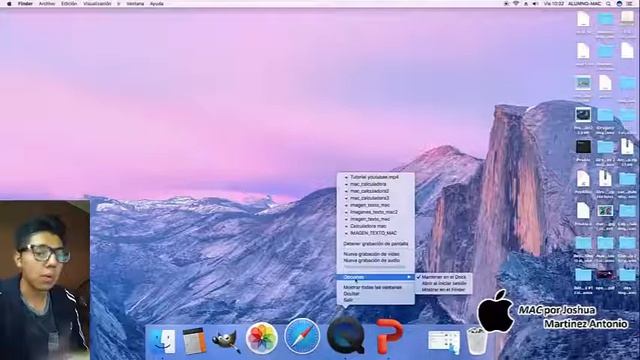Viewport: 640px width, 360px height.
Task: Launch Safari from the Dock
Action: pos(302,336)
